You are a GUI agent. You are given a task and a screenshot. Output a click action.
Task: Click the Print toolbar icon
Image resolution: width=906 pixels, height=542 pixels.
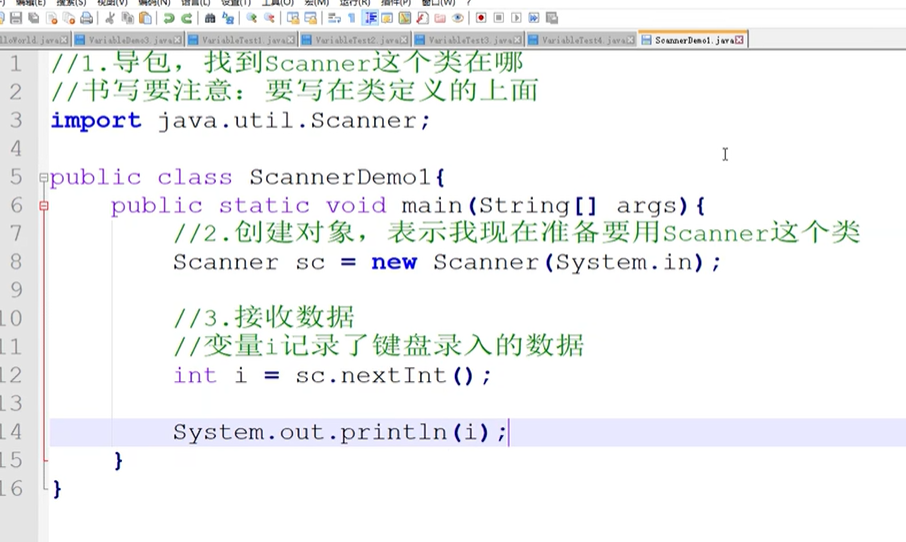[86, 18]
